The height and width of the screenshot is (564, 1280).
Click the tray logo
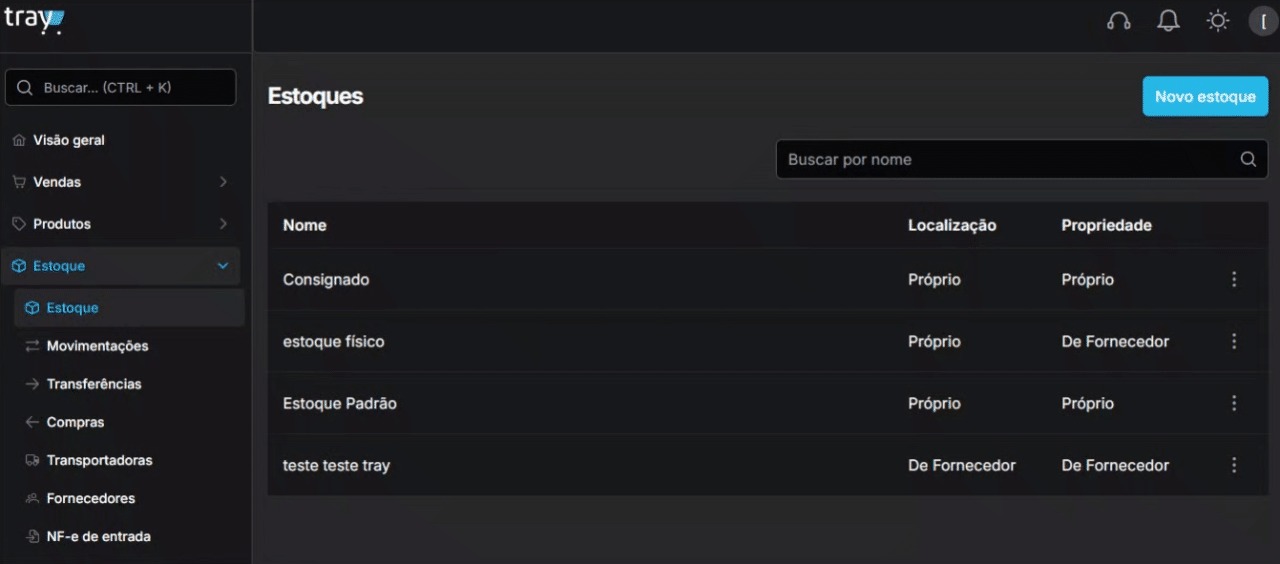pos(34,19)
